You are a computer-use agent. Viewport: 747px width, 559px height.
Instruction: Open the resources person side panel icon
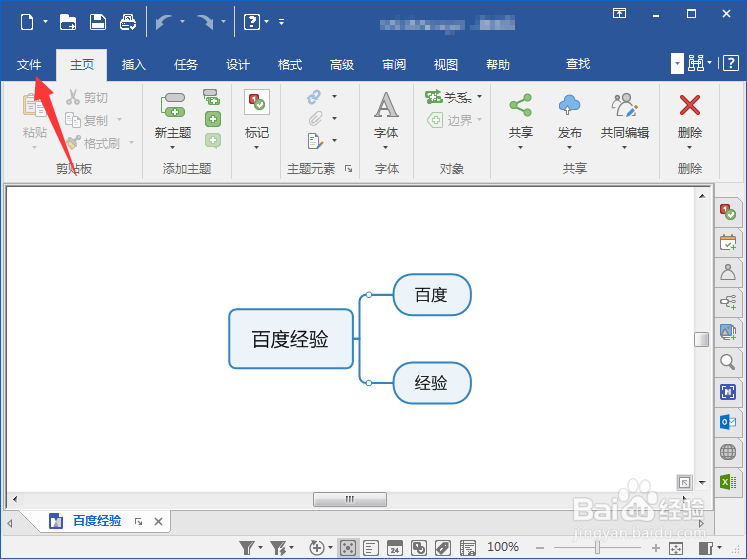[x=727, y=272]
